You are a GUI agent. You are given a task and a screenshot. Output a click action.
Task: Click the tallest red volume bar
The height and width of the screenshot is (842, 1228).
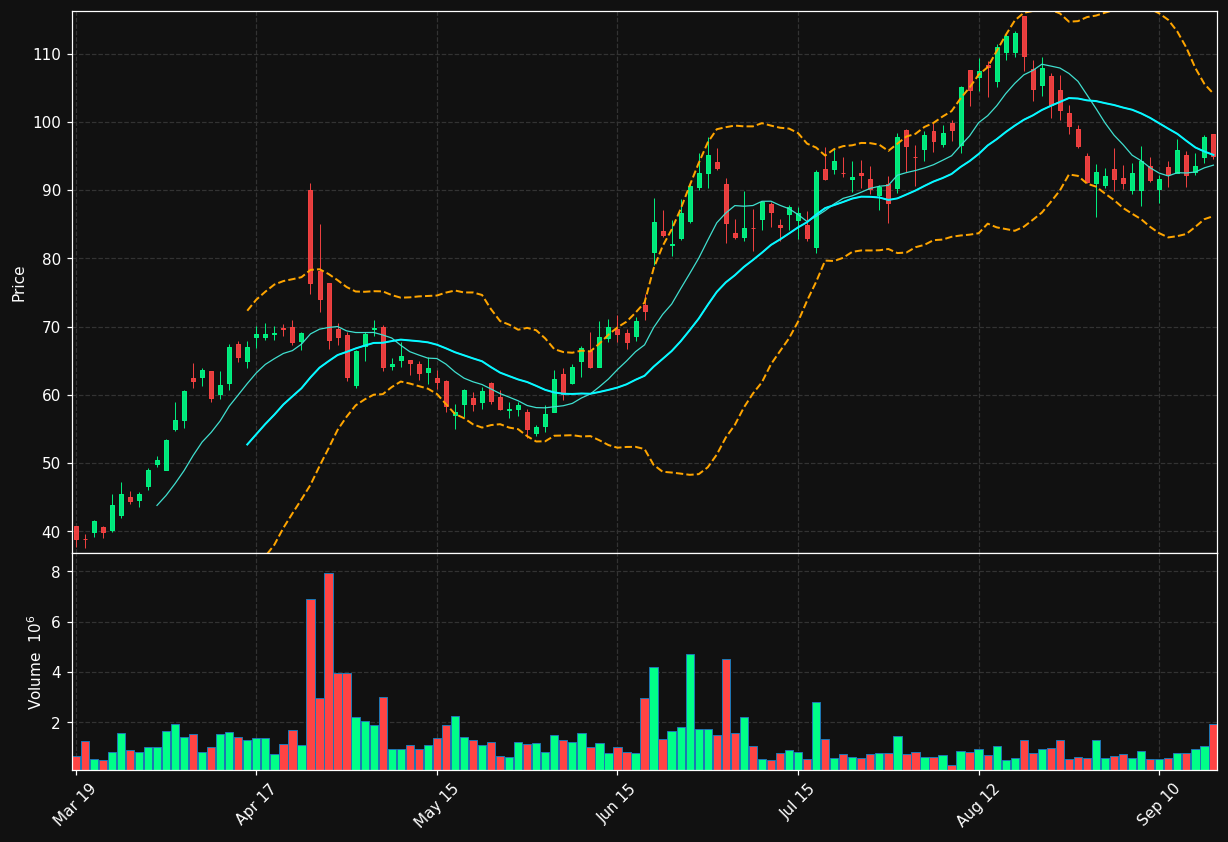coord(329,671)
